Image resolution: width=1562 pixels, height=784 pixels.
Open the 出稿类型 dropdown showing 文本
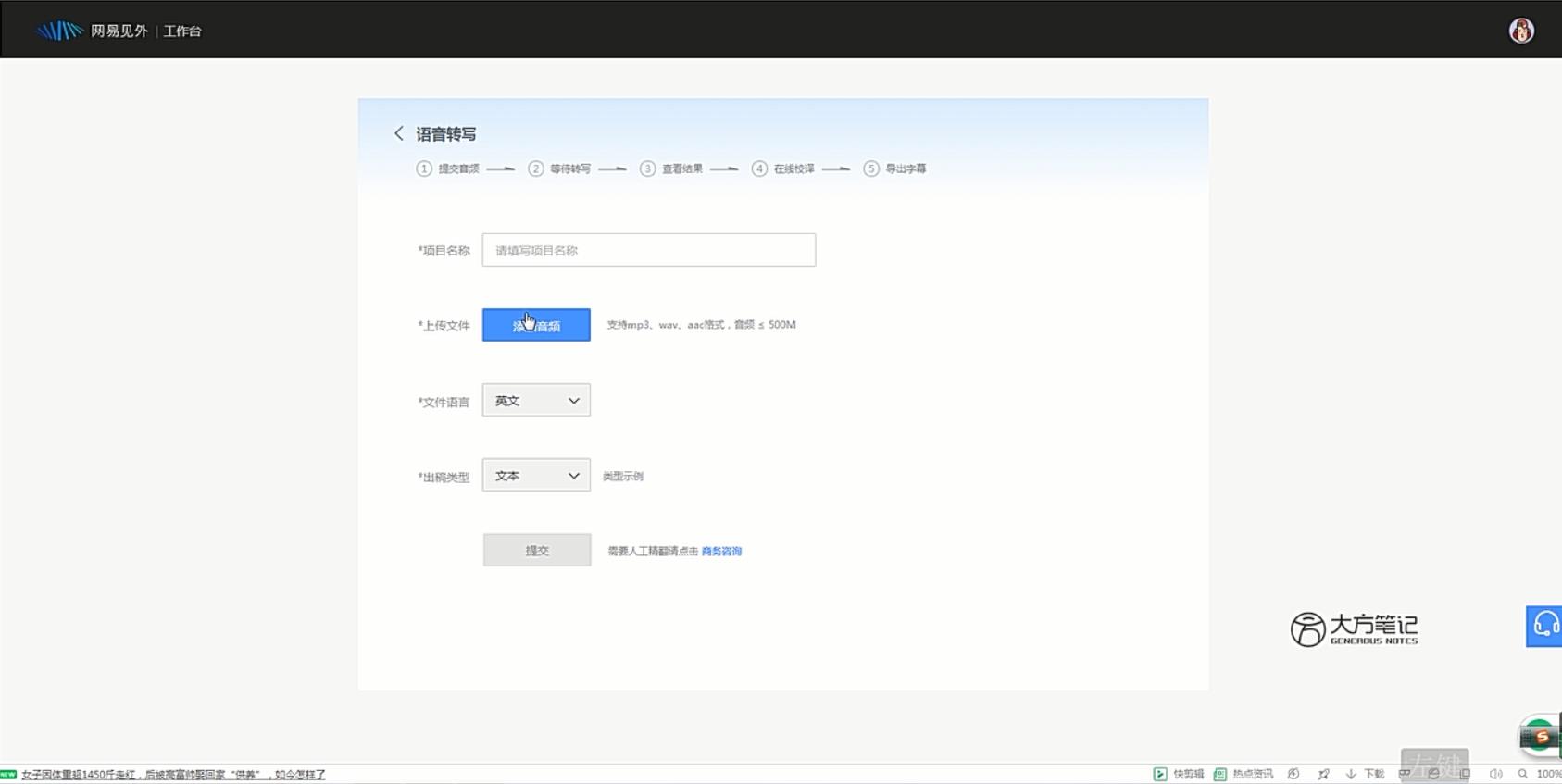click(x=536, y=475)
